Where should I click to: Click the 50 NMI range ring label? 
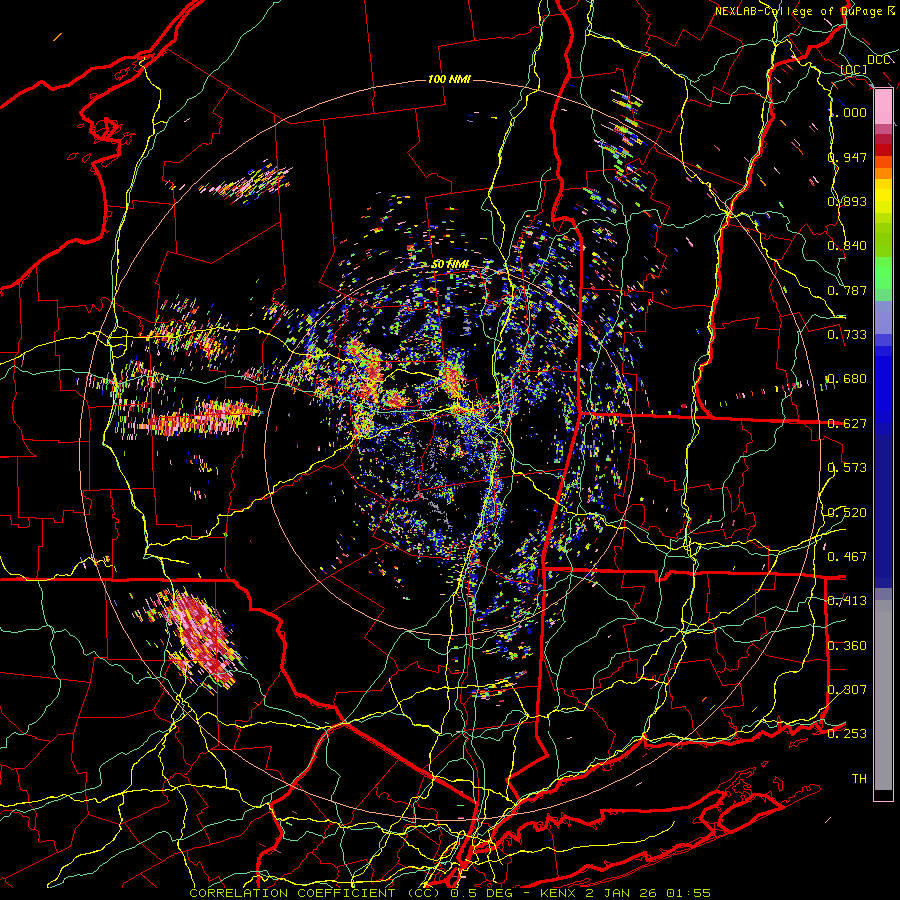click(450, 264)
